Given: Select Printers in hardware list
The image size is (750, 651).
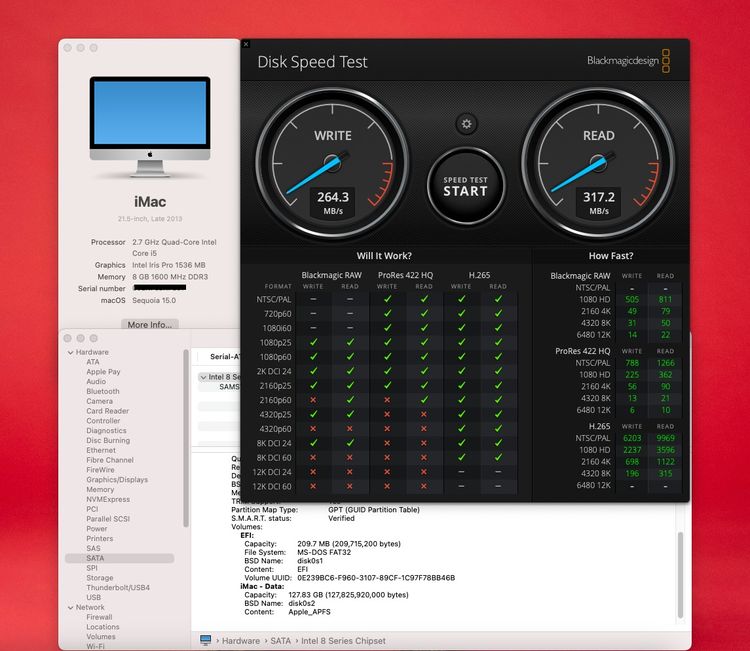Looking at the screenshot, I should (x=100, y=538).
